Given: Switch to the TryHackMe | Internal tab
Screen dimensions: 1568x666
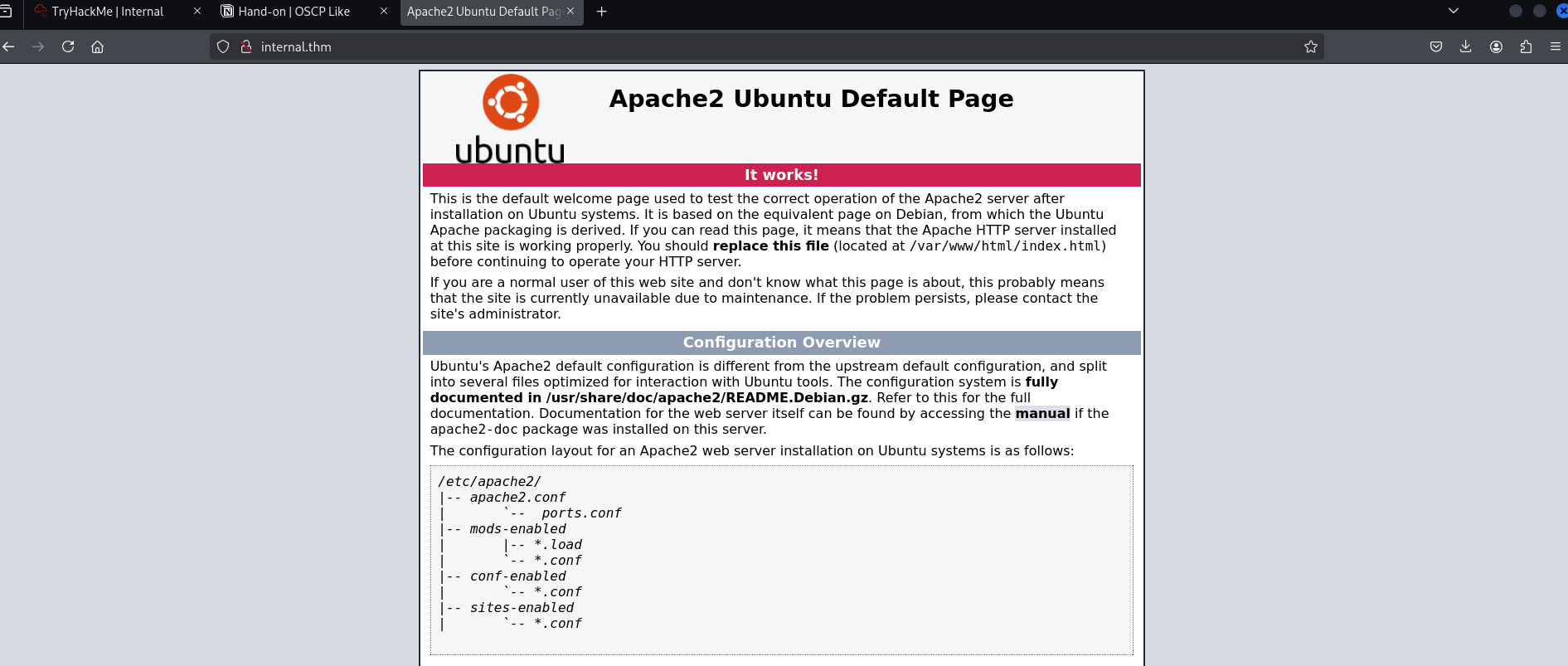Looking at the screenshot, I should pos(108,12).
